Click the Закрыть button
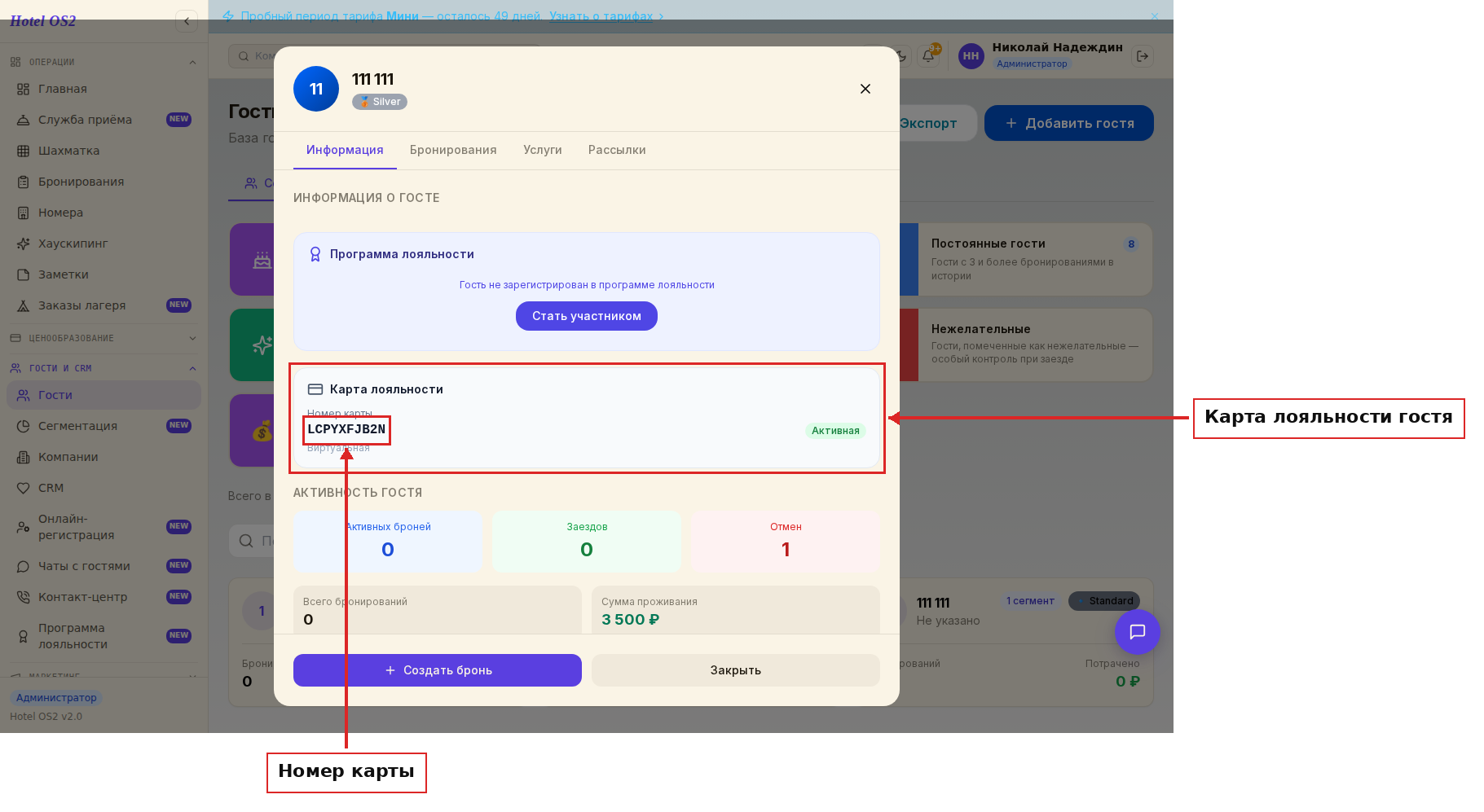This screenshot has width=1484, height=812. (736, 670)
